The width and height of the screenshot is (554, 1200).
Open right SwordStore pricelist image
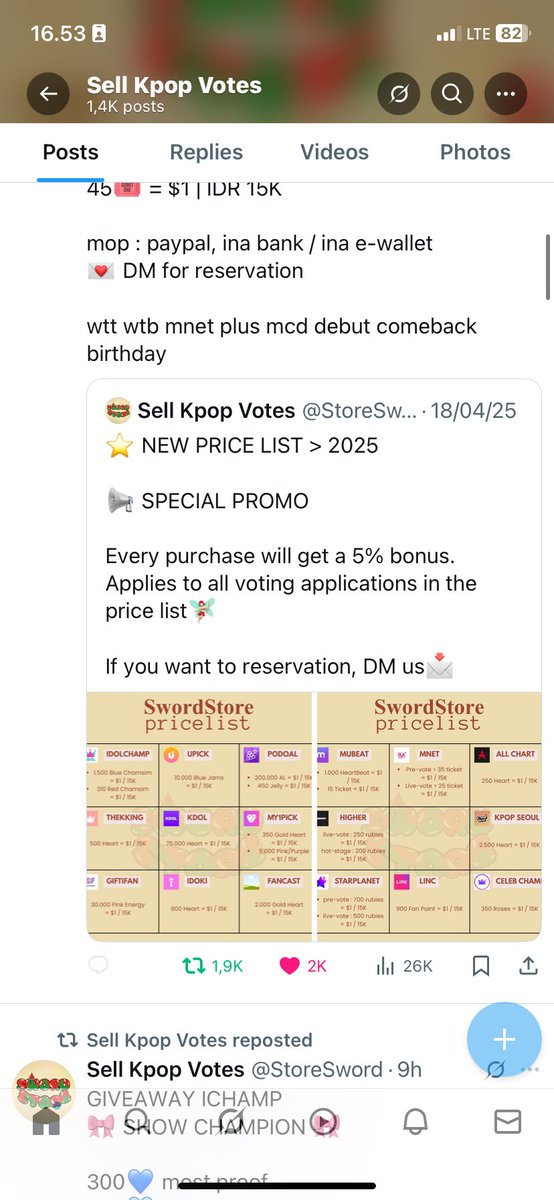coord(428,816)
